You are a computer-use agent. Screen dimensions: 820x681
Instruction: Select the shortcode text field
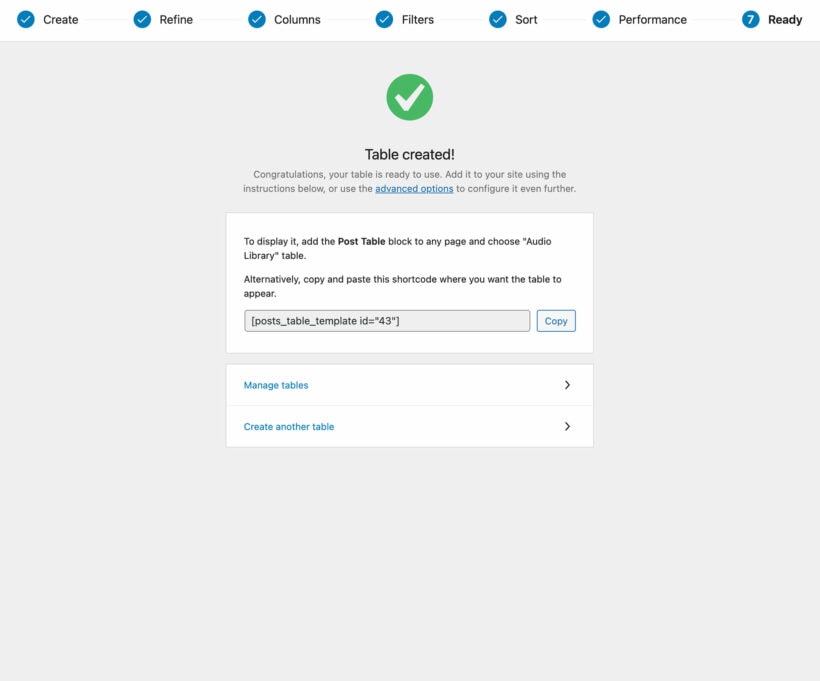click(386, 320)
